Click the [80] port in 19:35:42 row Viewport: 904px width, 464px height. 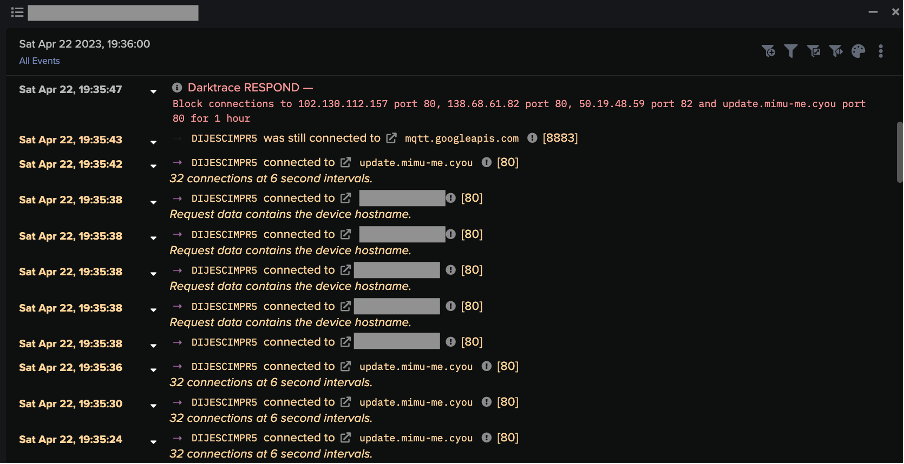pos(508,163)
